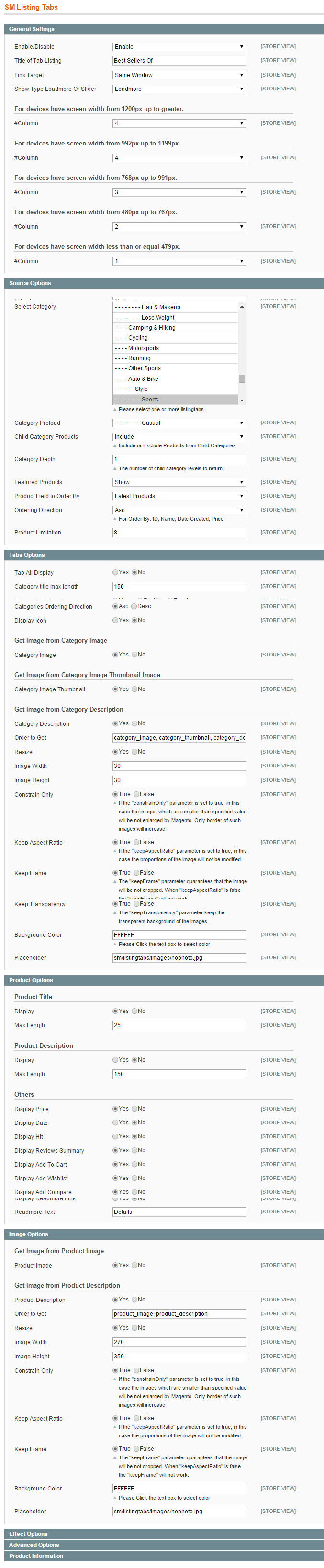The image size is (324, 1568).
Task: Expand the Advanced Options section
Action: point(164,1545)
